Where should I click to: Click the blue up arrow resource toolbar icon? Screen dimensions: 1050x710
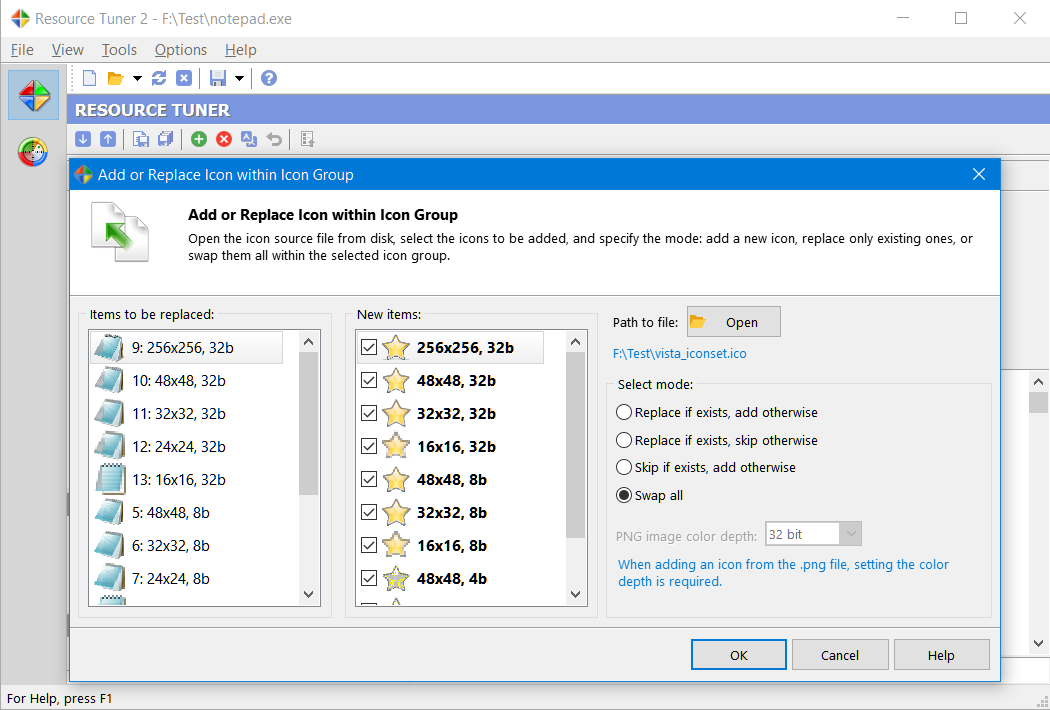[x=108, y=139]
